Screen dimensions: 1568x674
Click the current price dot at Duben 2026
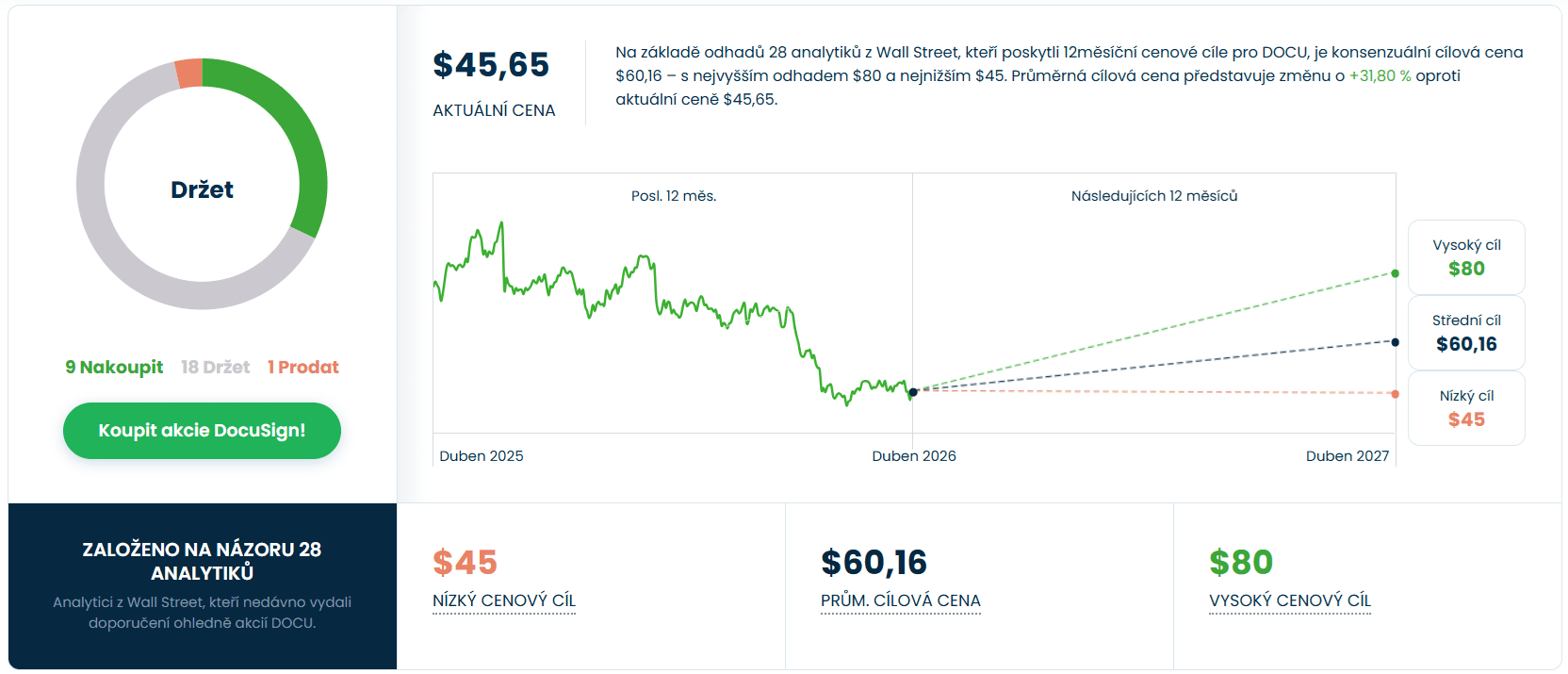point(913,392)
